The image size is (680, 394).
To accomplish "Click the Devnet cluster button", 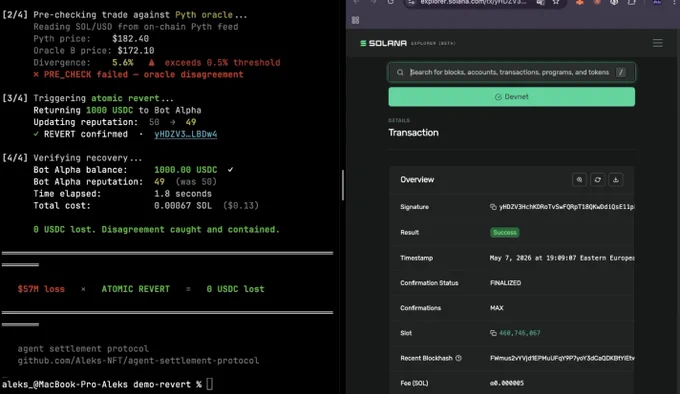I will point(511,97).
